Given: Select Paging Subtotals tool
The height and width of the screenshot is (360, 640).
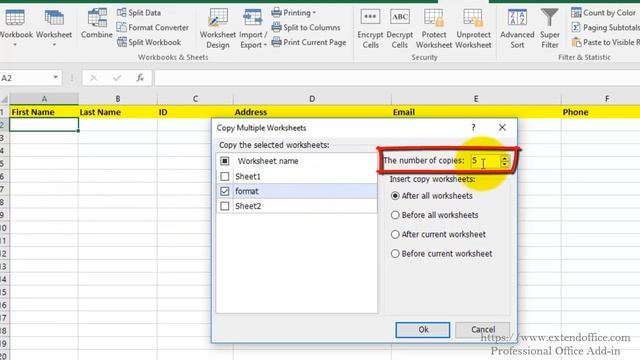Looking at the screenshot, I should pos(605,27).
